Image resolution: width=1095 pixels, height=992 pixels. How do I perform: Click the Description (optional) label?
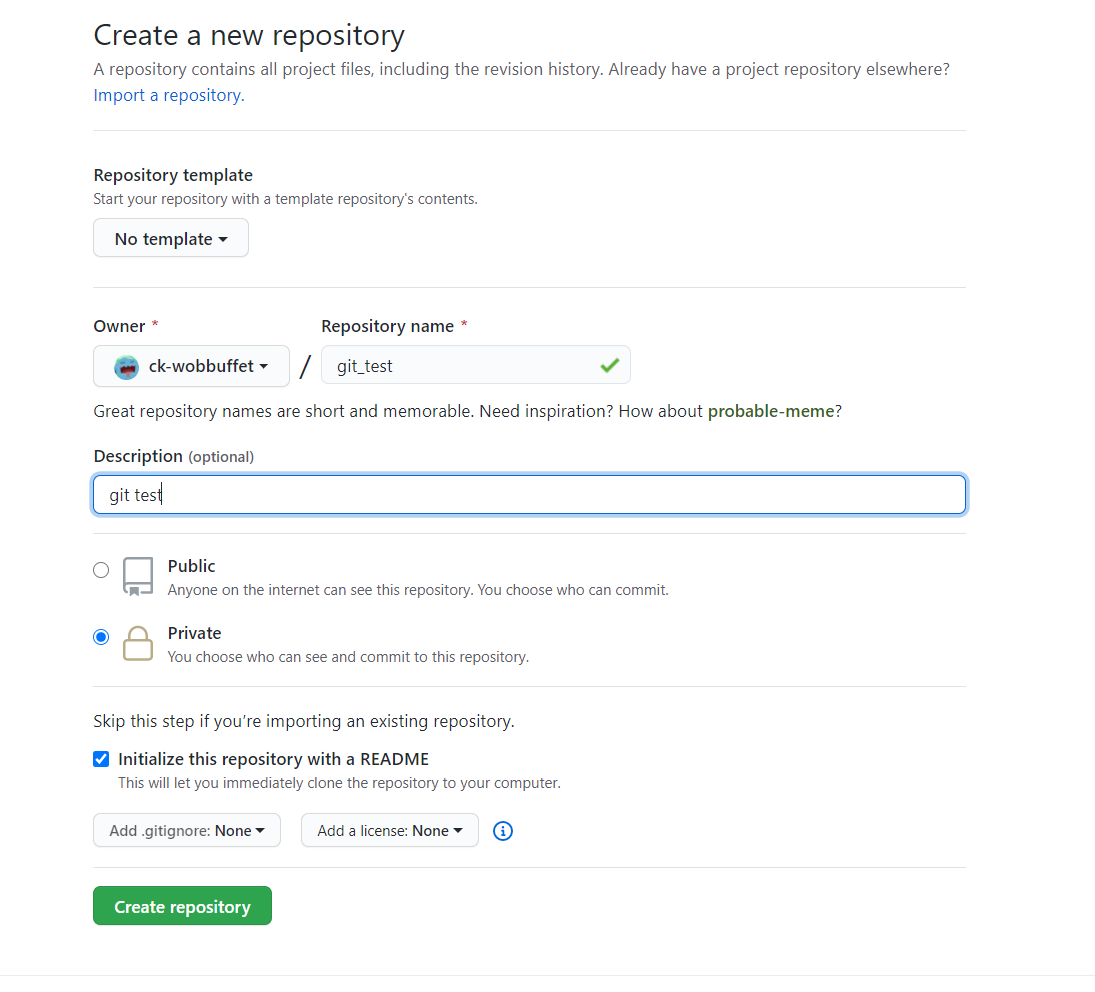coord(174,457)
